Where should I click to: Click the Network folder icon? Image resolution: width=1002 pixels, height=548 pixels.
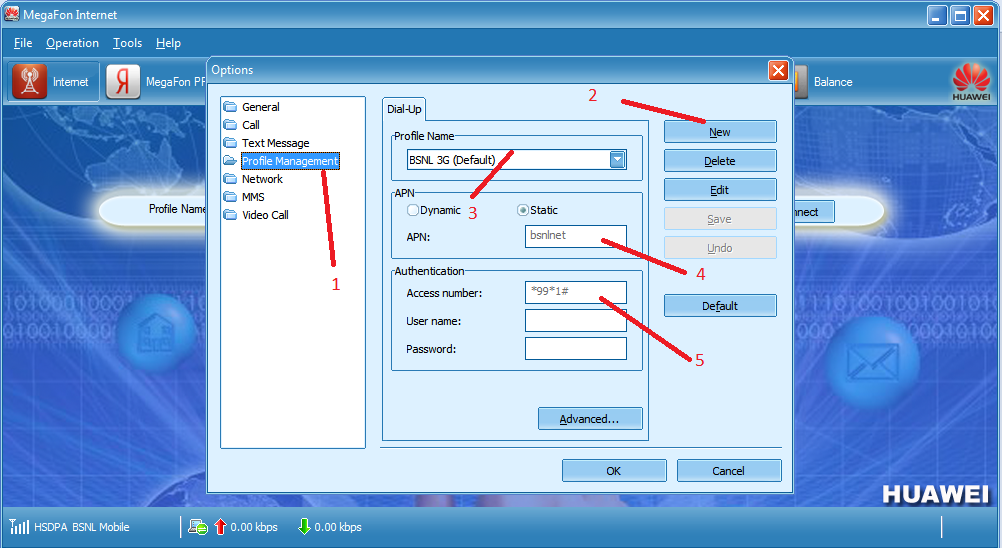click(x=230, y=179)
